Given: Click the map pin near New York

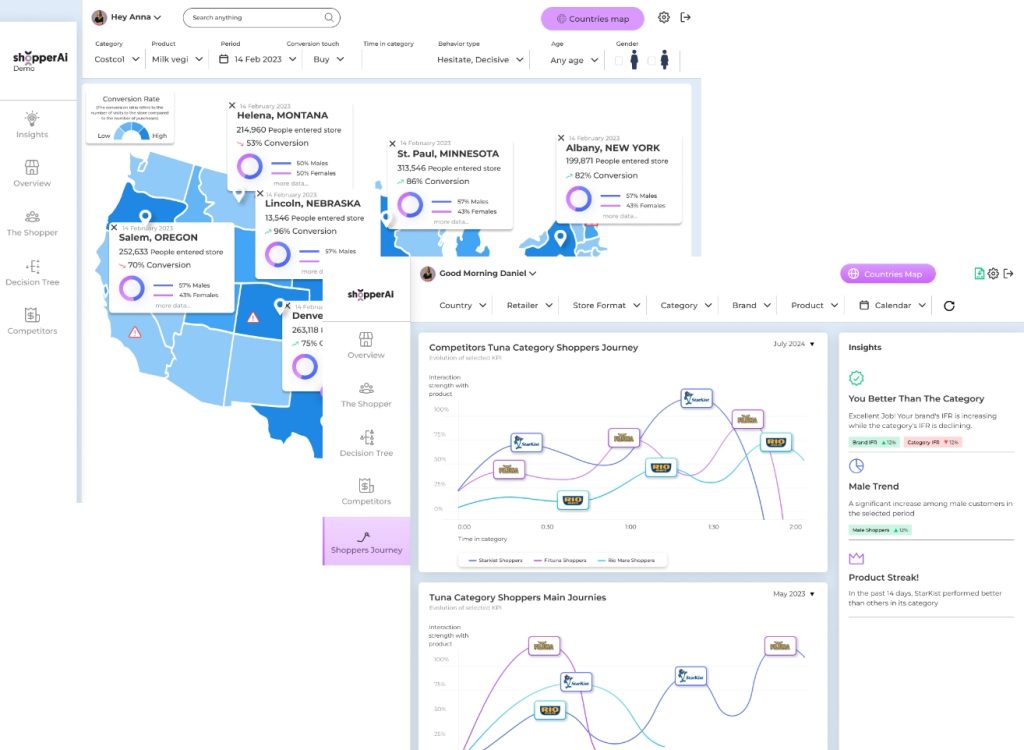Looking at the screenshot, I should click(560, 238).
